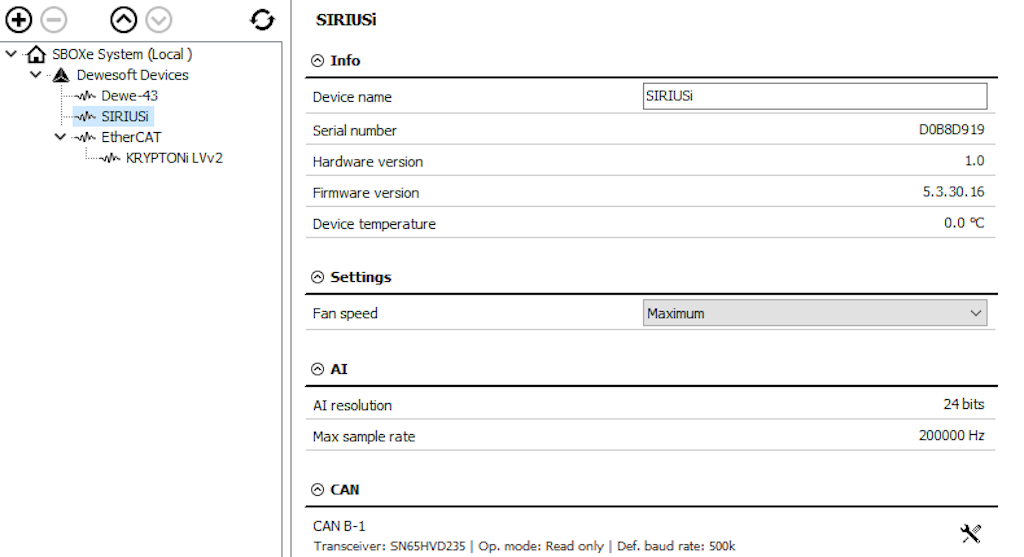Click the Dewe-43 waveform icon
Image resolution: width=1024 pixels, height=557 pixels.
point(86,96)
